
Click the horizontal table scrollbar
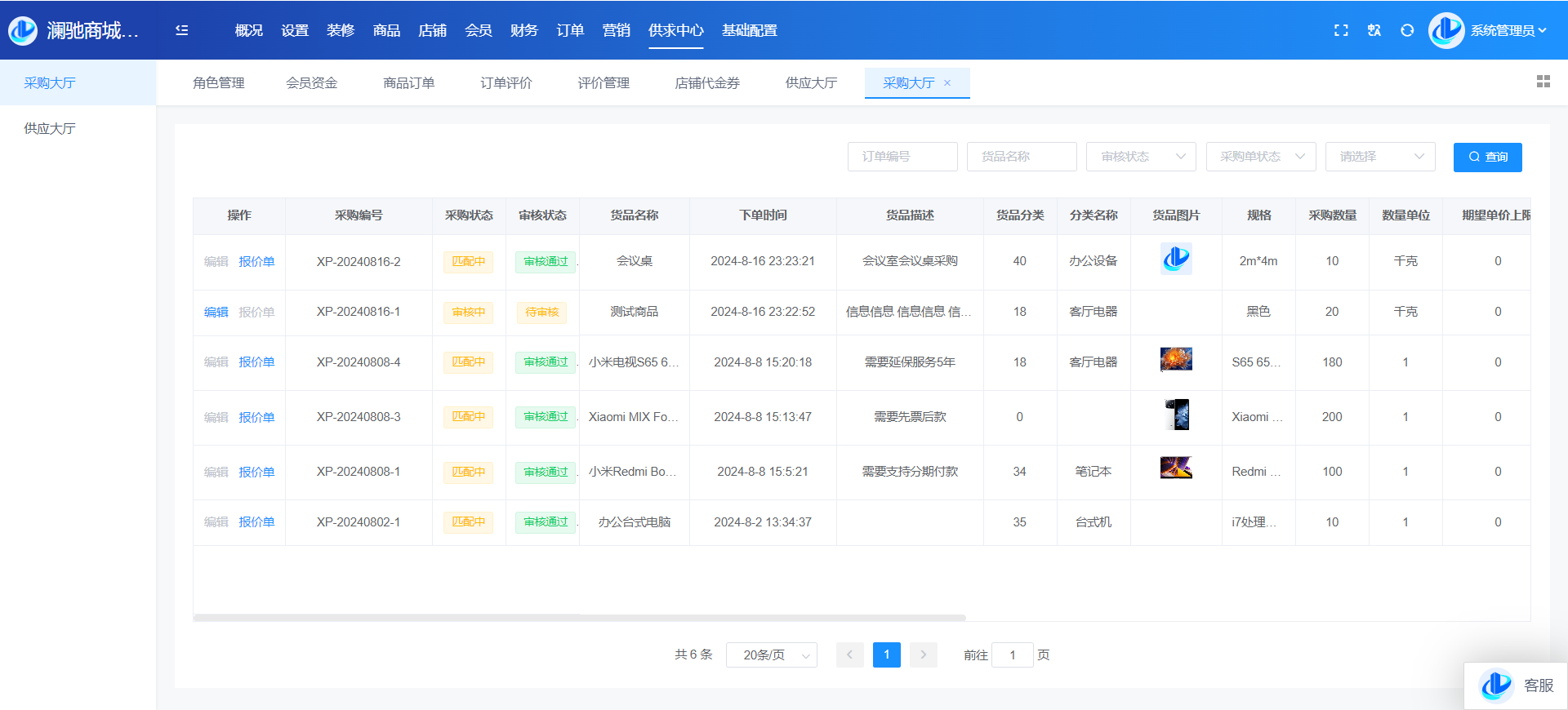(579, 618)
